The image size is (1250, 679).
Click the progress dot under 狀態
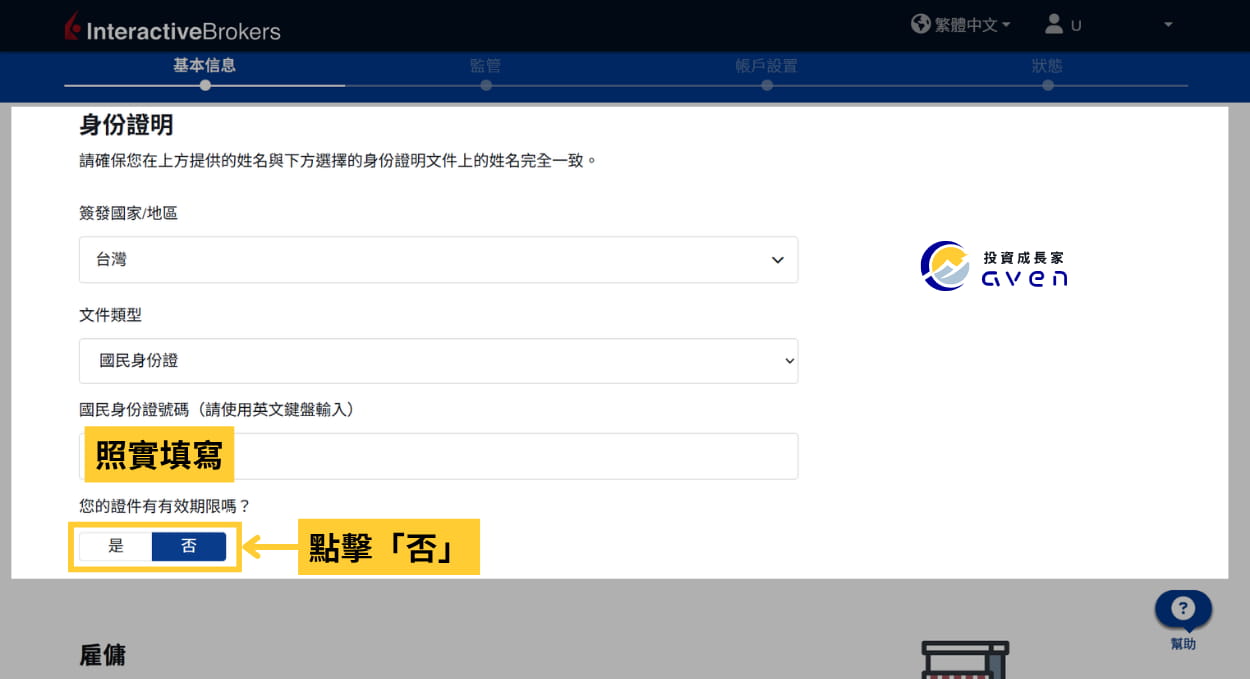click(1048, 86)
